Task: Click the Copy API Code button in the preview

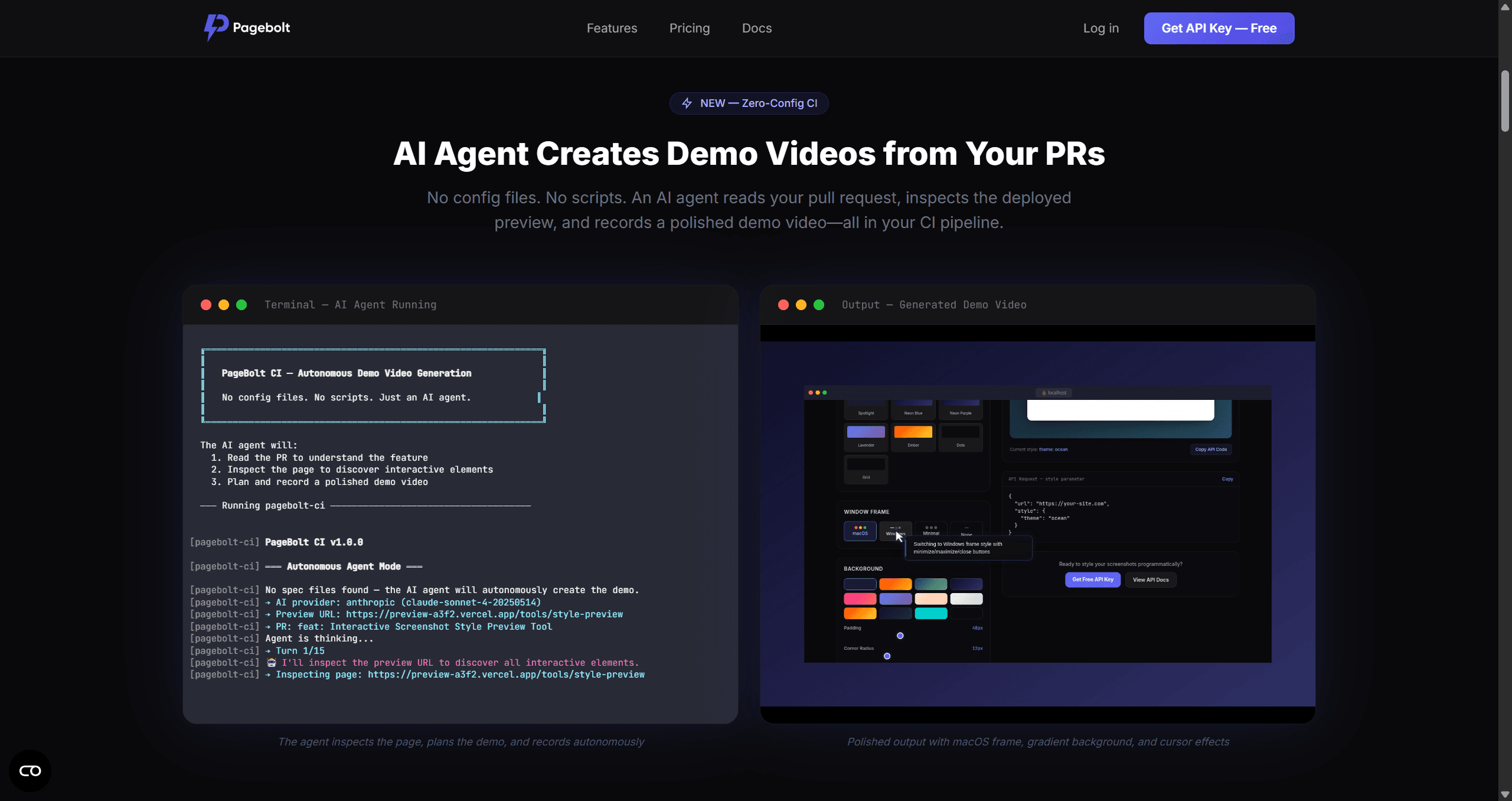Action: pyautogui.click(x=1211, y=450)
